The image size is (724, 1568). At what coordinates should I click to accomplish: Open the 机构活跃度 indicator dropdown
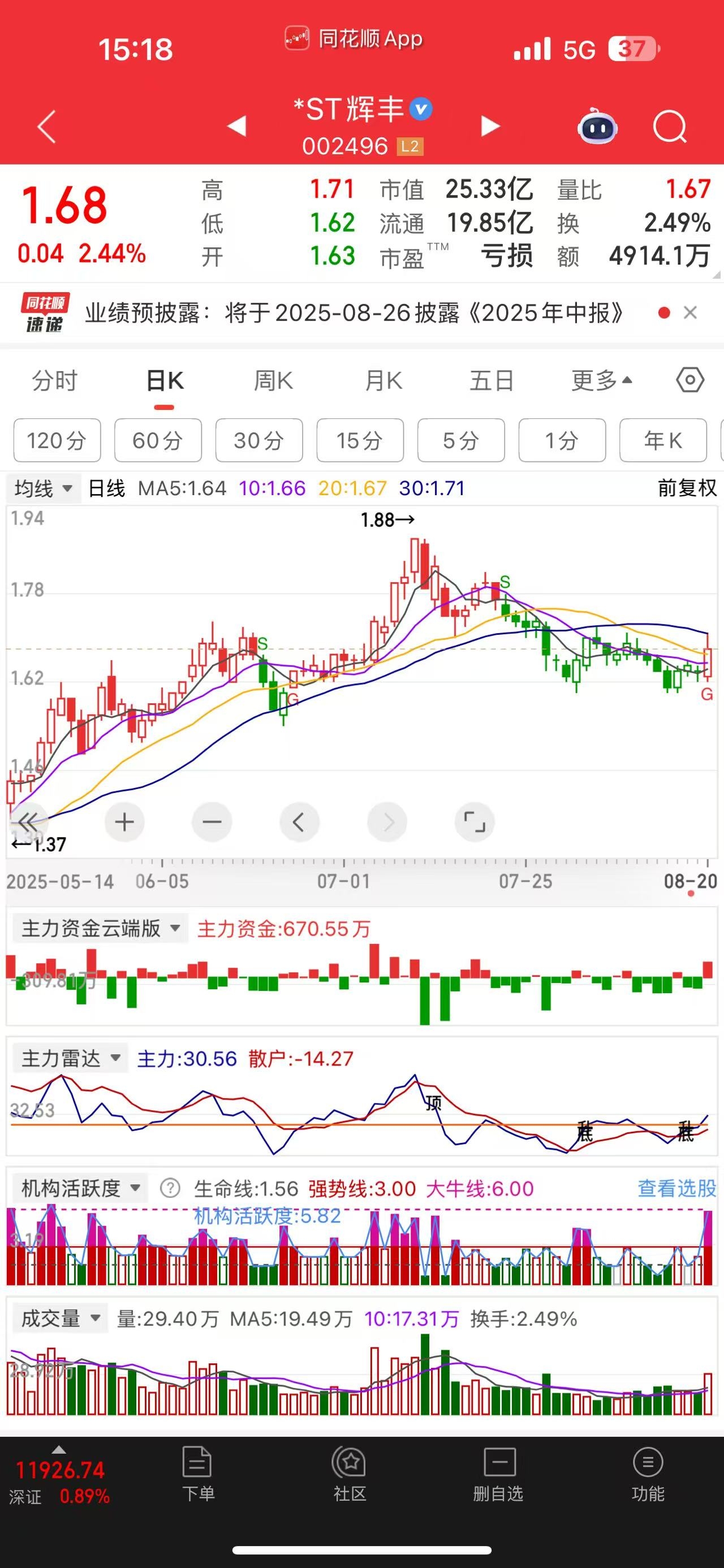(80, 1188)
